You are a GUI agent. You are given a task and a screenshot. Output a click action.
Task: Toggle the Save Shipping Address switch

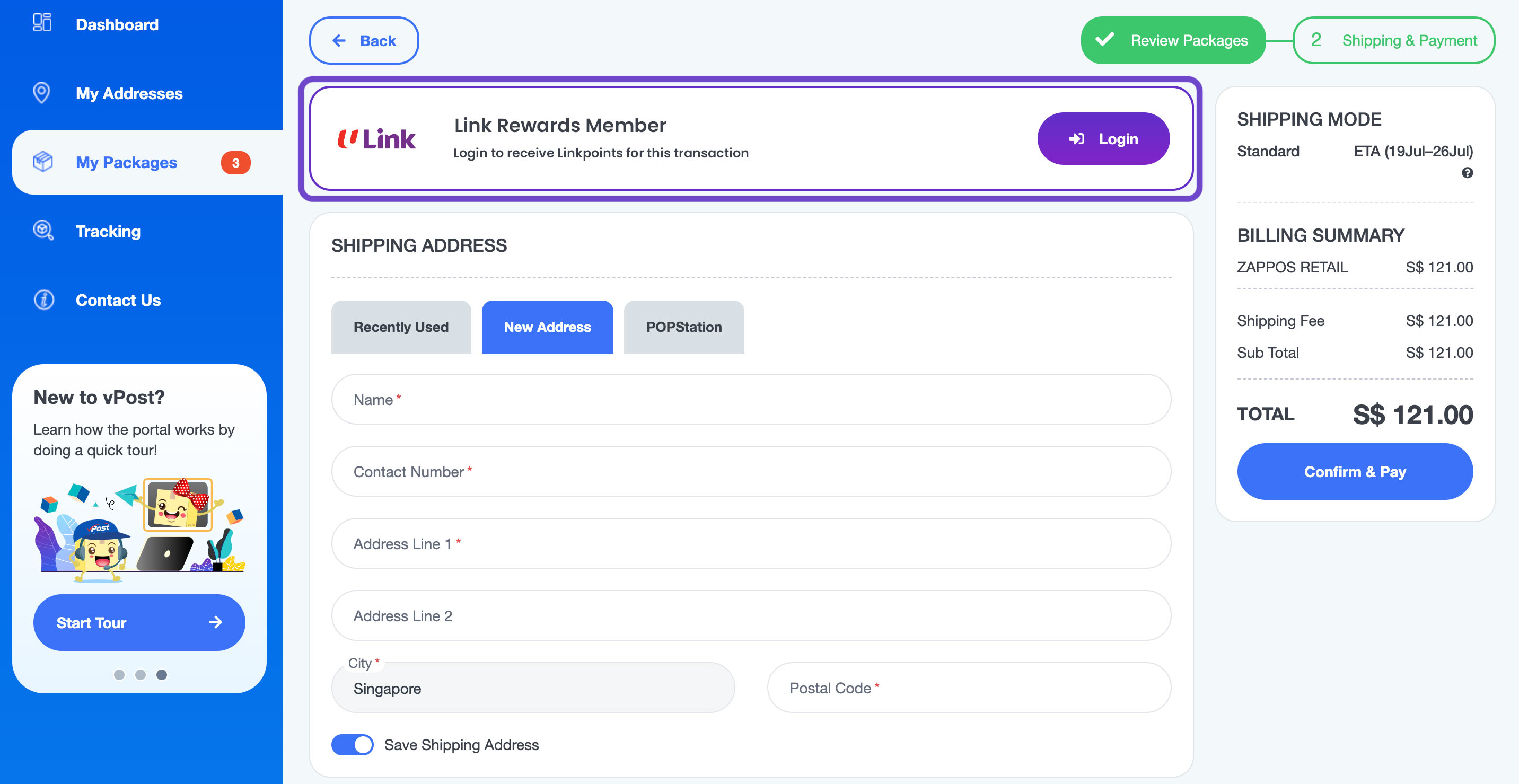(x=352, y=744)
